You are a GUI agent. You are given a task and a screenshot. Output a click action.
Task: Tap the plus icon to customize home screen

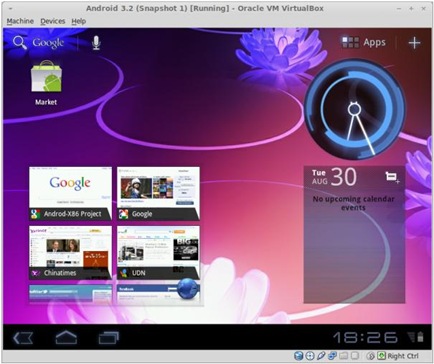pyautogui.click(x=414, y=43)
